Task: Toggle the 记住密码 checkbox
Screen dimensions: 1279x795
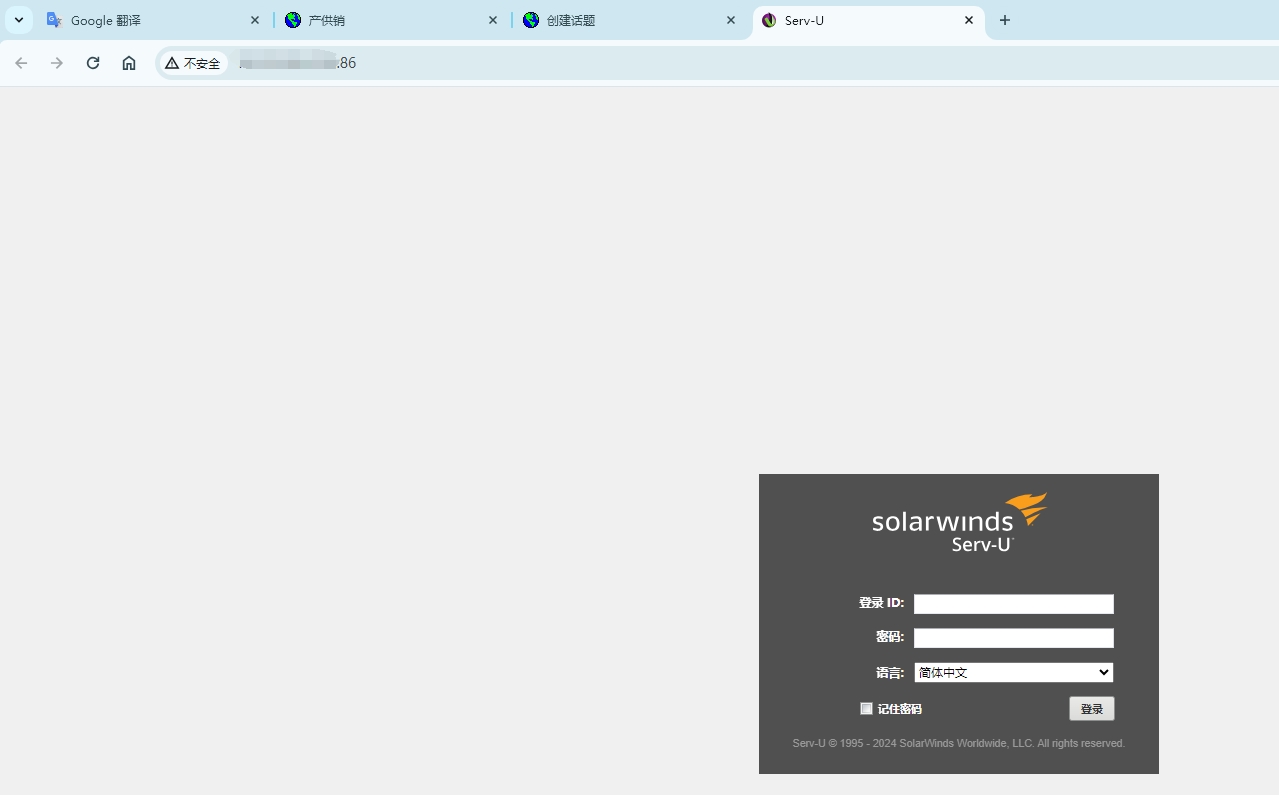Action: [x=866, y=709]
